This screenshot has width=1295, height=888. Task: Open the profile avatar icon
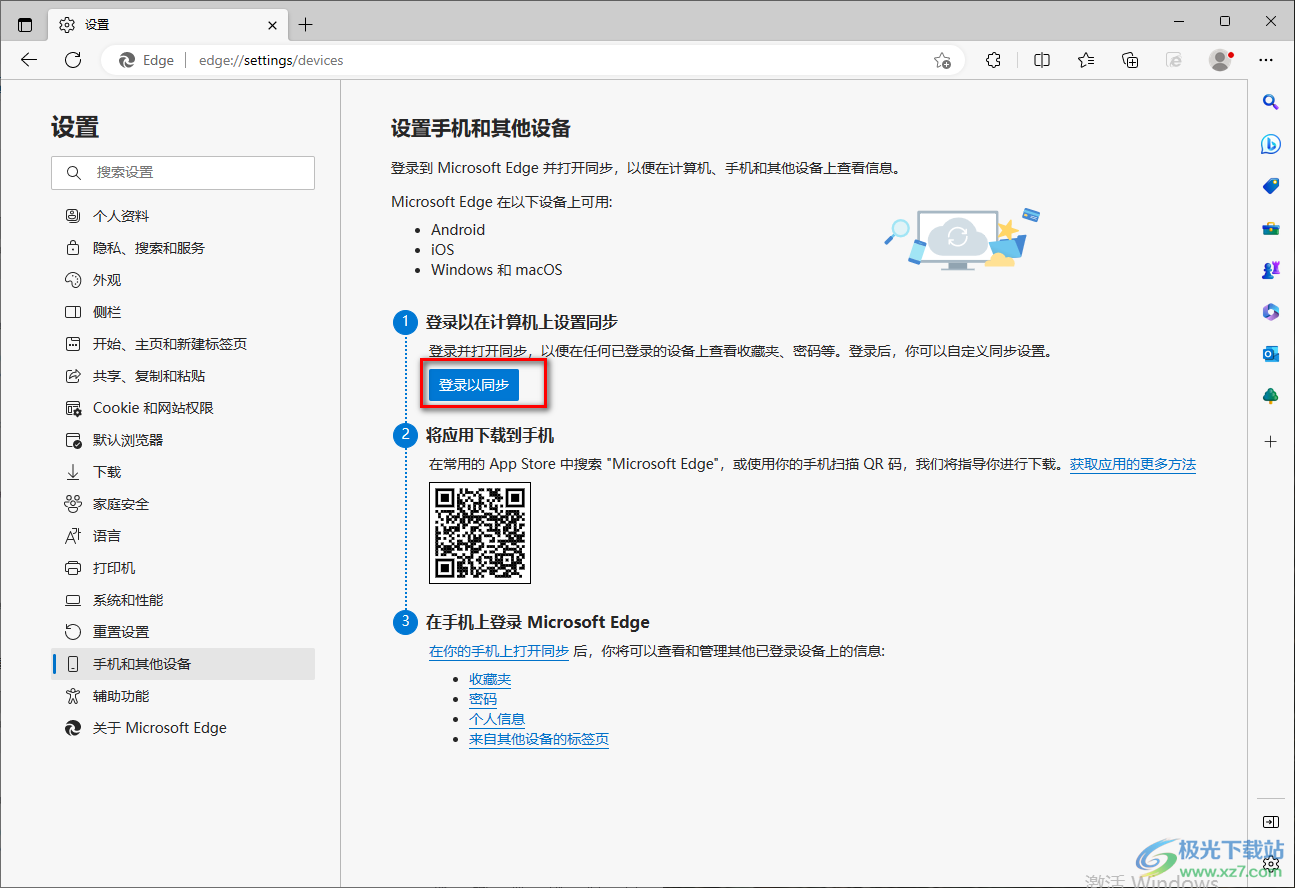pyautogui.click(x=1221, y=60)
